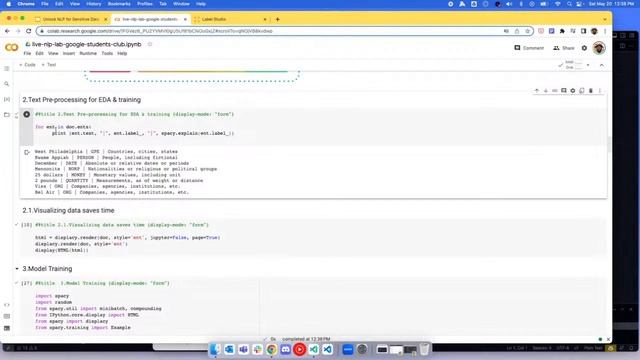Screen dimensions: 640x360
Task: Open the Insert menu in Colab
Action: click(69, 53)
